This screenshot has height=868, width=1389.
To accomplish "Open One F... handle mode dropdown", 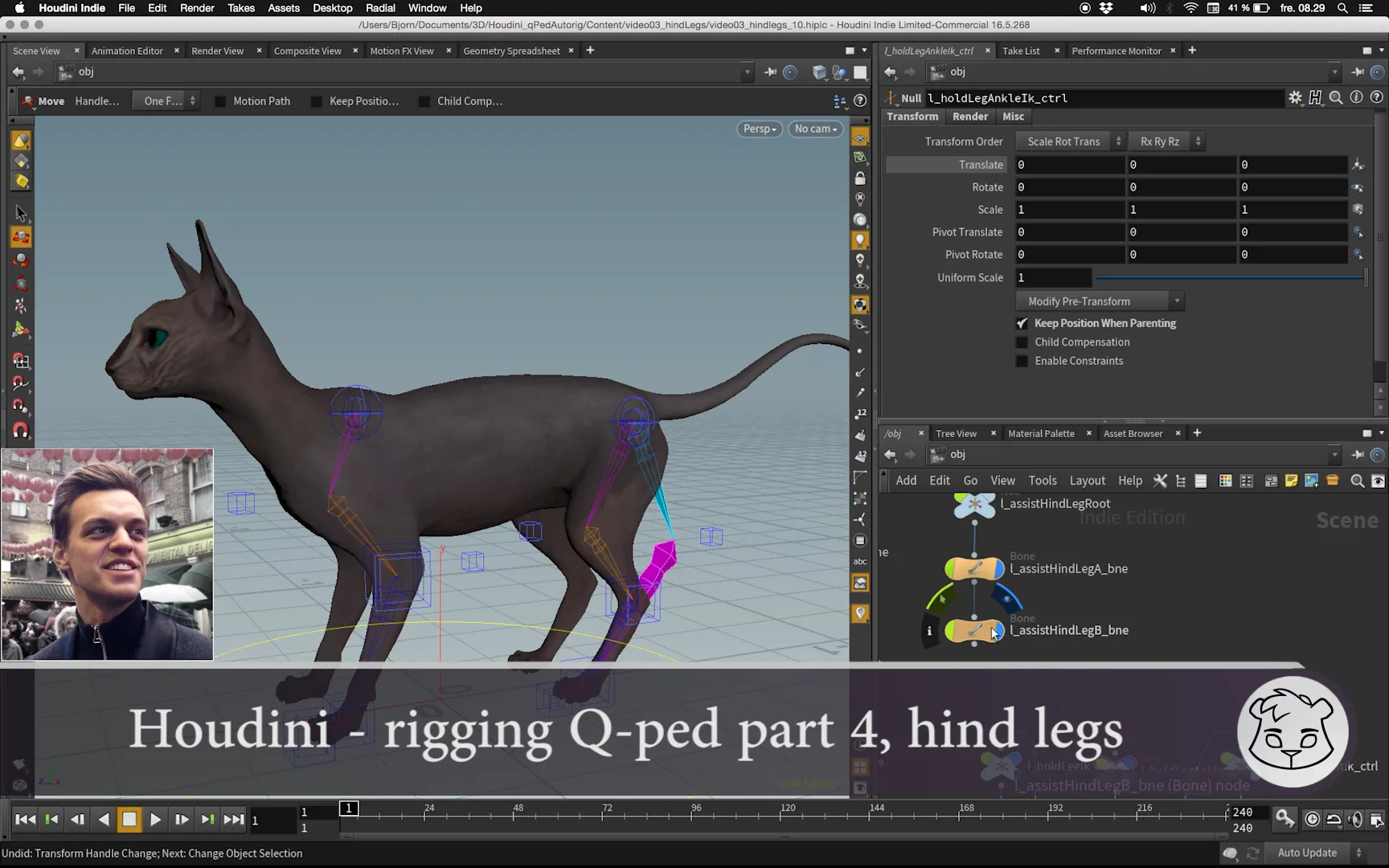I will 166,101.
